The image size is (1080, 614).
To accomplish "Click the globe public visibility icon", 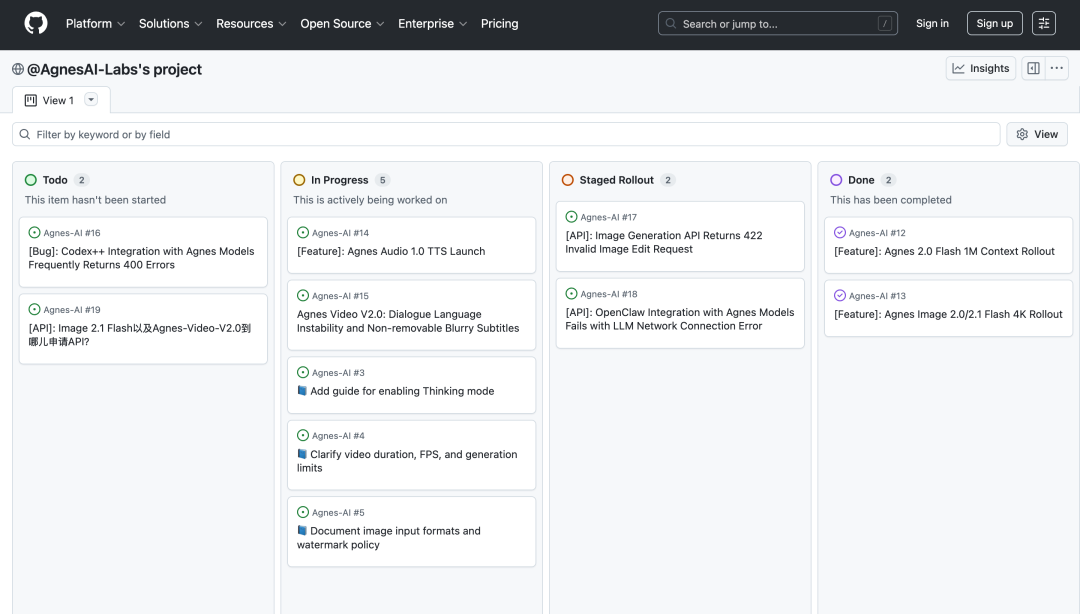I will 18,69.
